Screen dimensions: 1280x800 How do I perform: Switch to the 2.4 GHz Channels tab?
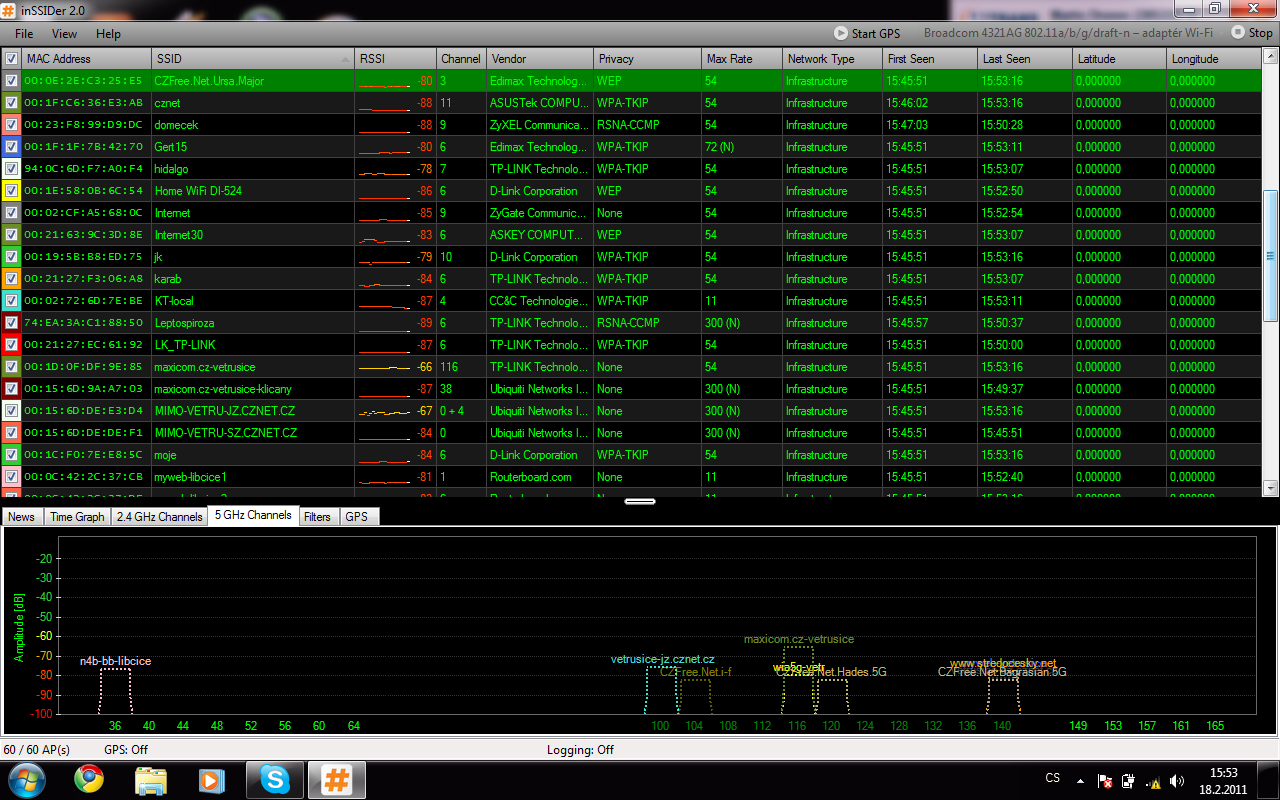[x=159, y=517]
